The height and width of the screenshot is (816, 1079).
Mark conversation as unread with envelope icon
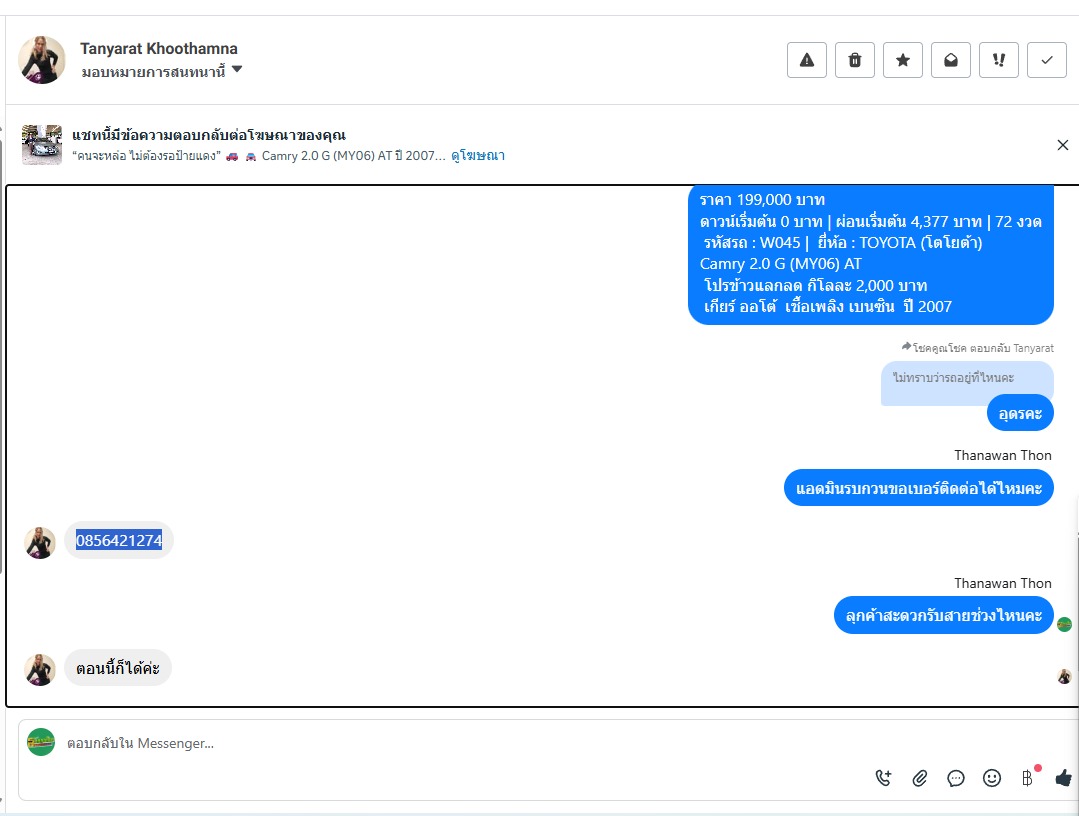pos(950,60)
